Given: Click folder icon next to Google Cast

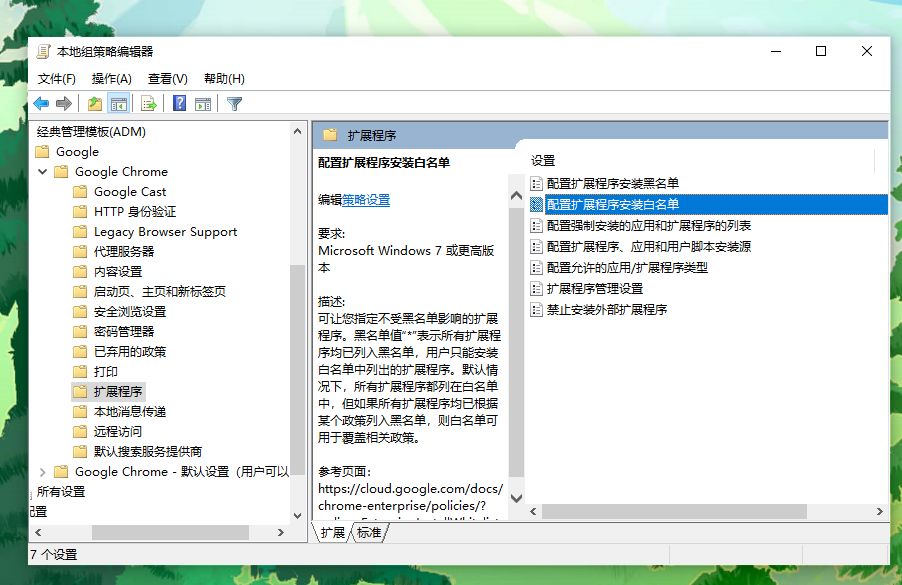Looking at the screenshot, I should click(80, 192).
